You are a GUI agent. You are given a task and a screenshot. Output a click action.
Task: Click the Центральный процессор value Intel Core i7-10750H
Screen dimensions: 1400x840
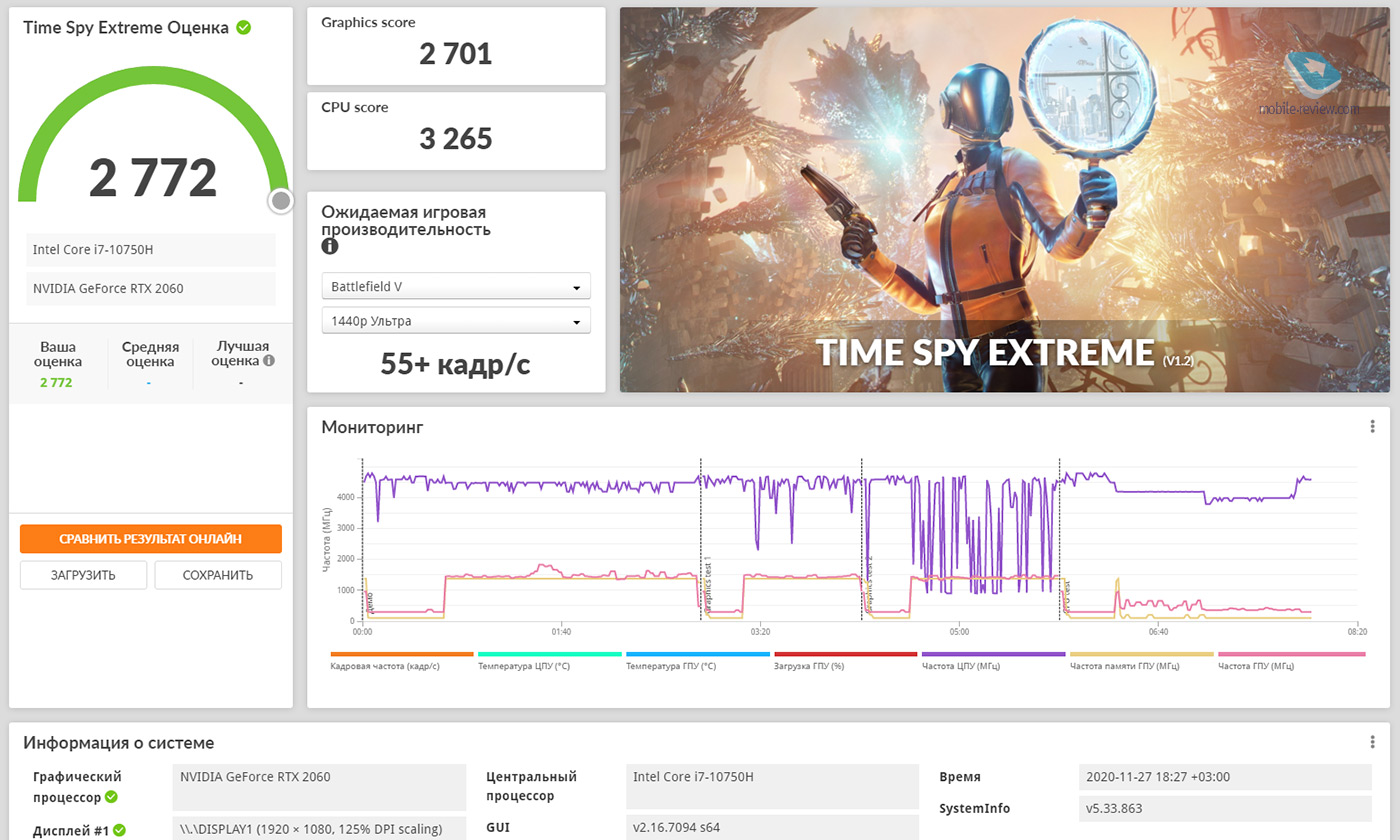(772, 787)
